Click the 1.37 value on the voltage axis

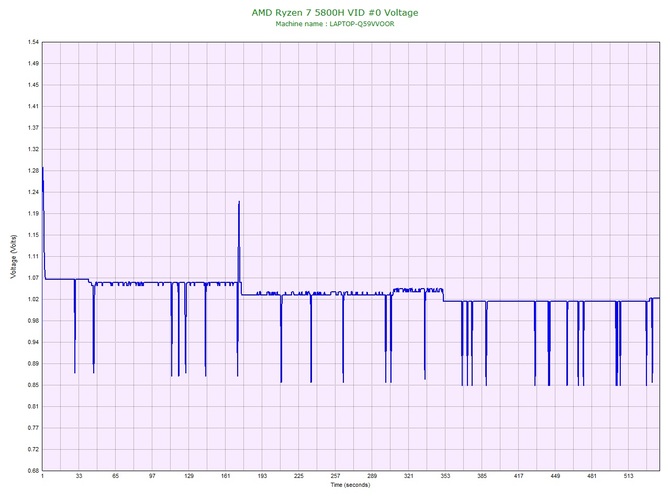tap(33, 128)
